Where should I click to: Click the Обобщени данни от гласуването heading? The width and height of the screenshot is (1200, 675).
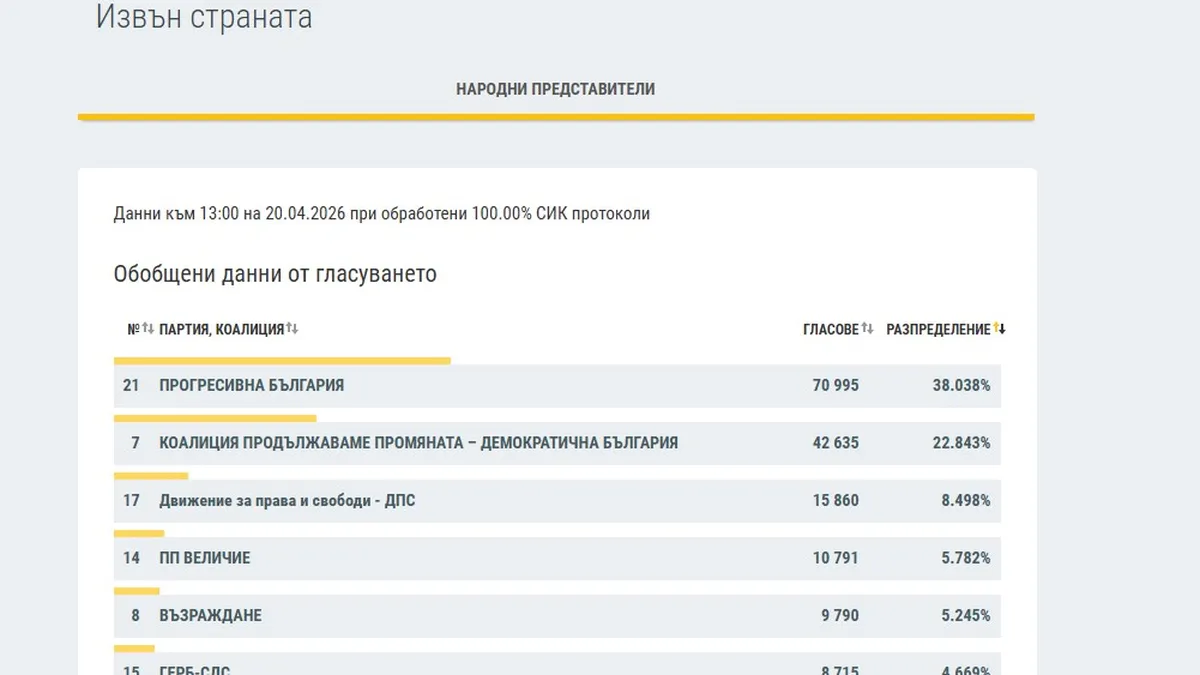[x=275, y=273]
